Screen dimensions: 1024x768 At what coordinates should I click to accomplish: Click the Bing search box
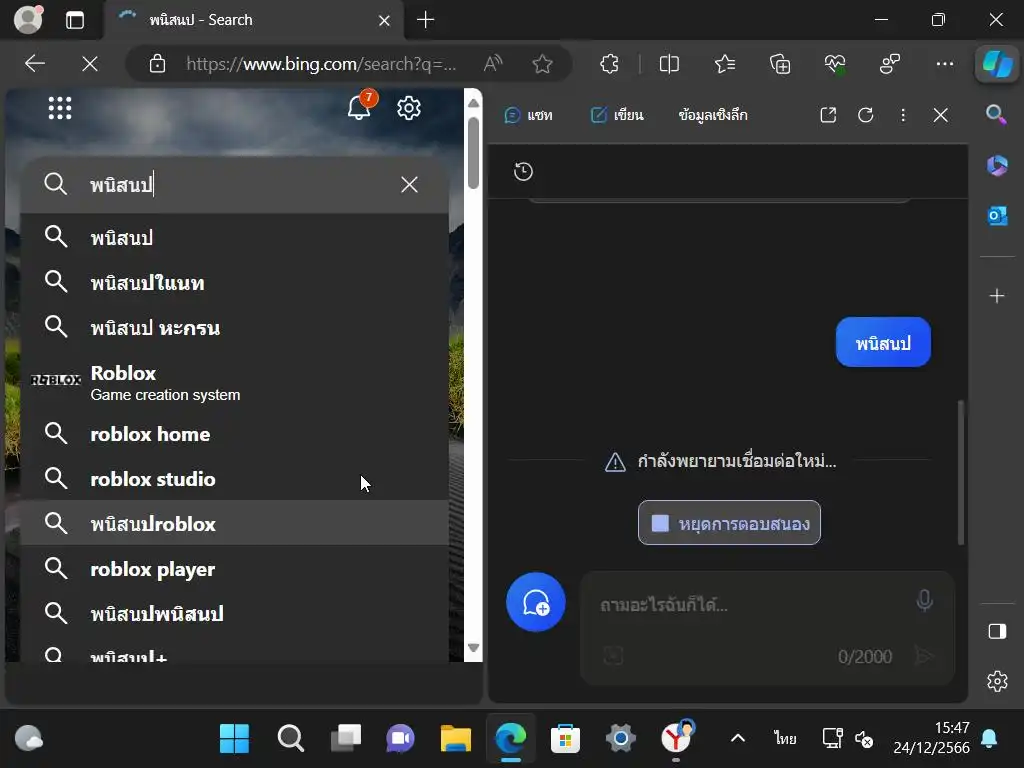(x=235, y=185)
